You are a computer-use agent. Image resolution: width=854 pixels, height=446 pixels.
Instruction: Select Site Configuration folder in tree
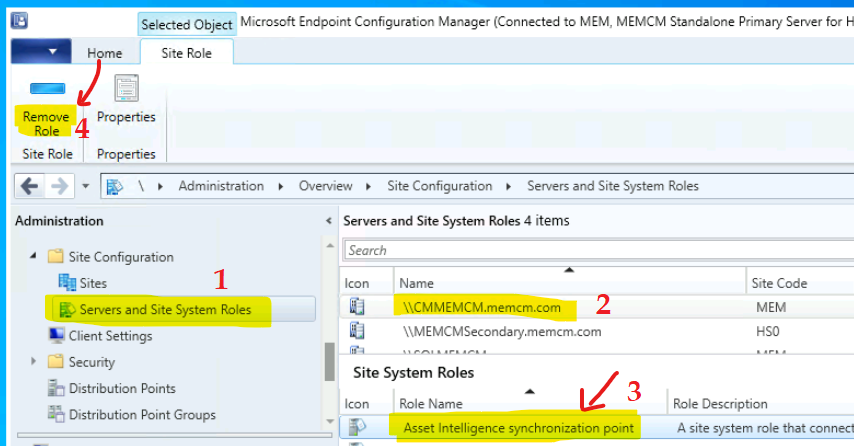(121, 257)
